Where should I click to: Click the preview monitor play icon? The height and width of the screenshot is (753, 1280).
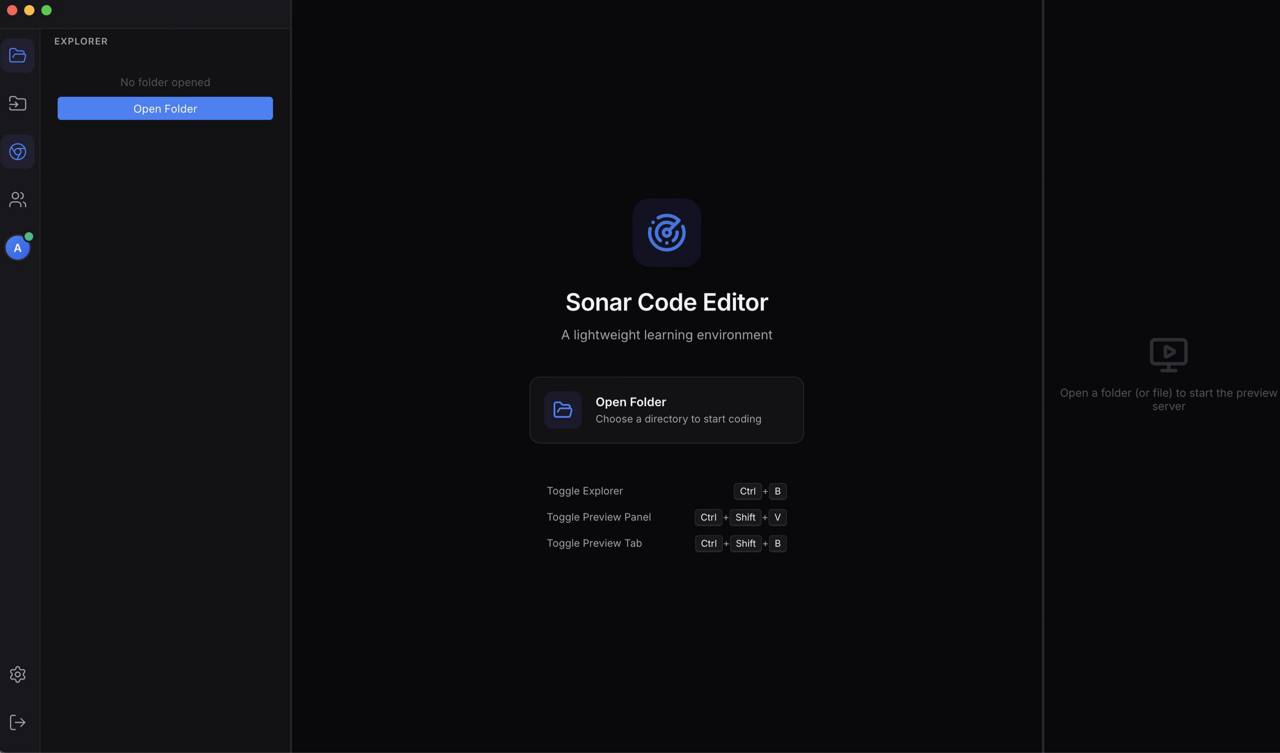click(1168, 354)
